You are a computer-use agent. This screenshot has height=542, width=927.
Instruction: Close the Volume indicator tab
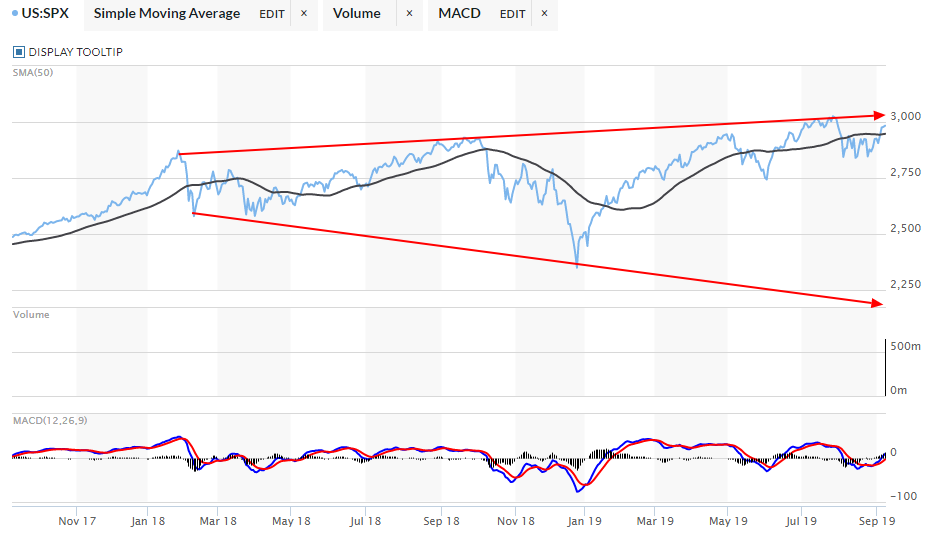pyautogui.click(x=409, y=14)
